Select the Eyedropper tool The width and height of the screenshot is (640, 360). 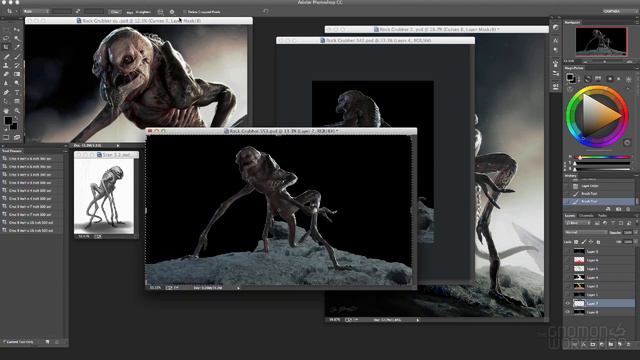coord(17,47)
